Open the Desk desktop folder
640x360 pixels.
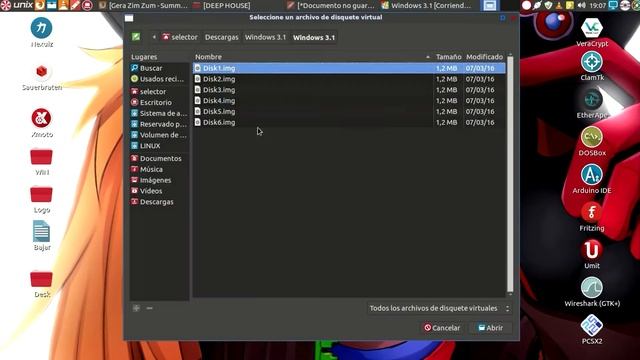42,284
